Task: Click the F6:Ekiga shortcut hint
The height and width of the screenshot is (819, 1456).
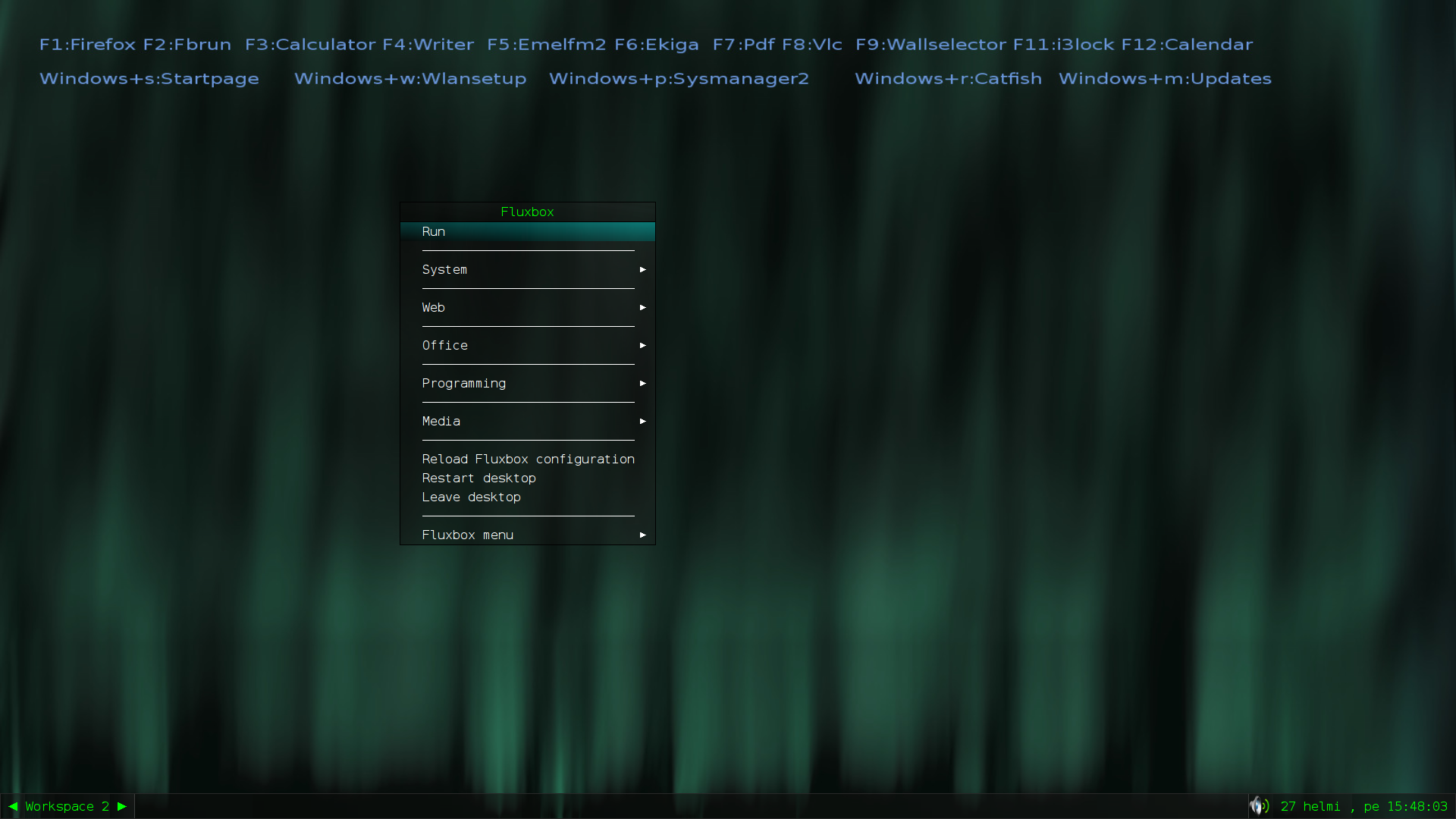Action: 657,45
